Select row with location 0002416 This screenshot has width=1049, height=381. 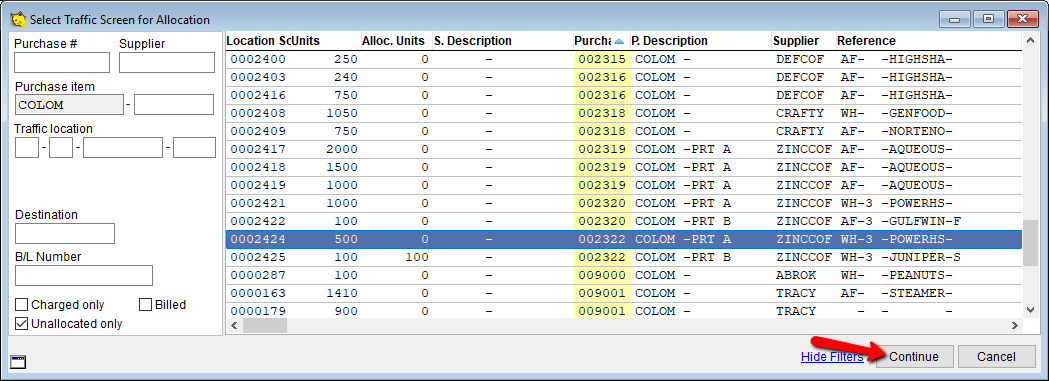pos(624,95)
